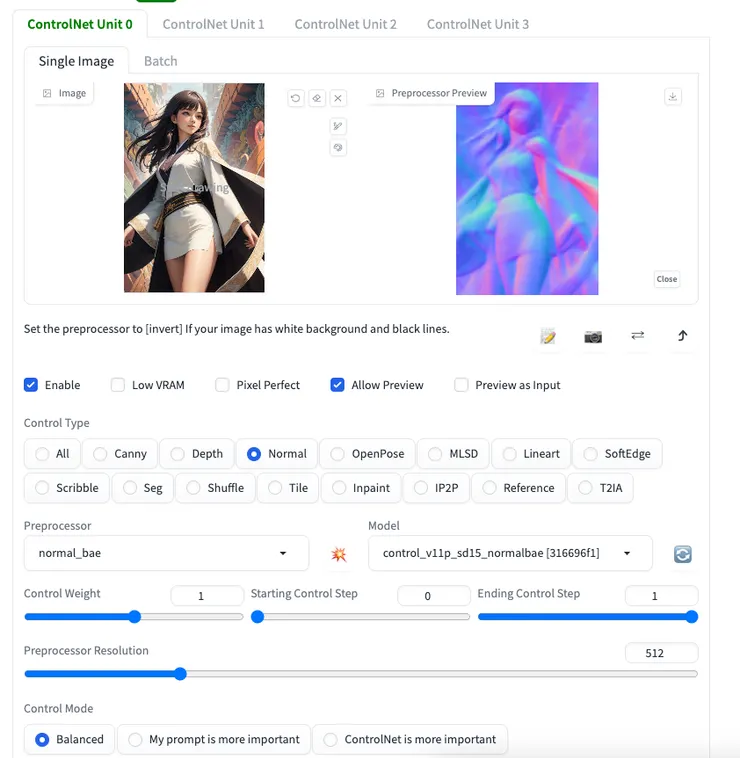Run the preprocessor with the explosion icon
The image size is (740, 758).
339,554
